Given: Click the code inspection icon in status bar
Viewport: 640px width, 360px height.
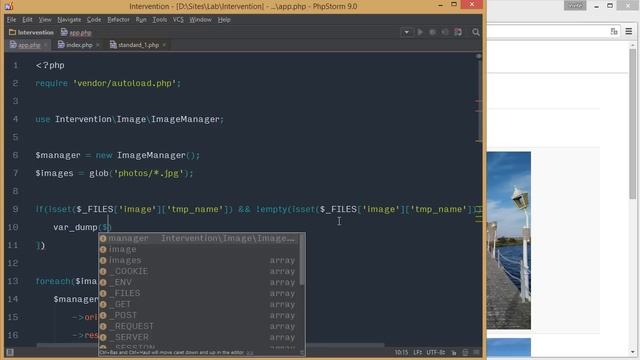Looking at the screenshot, I should (x=465, y=352).
